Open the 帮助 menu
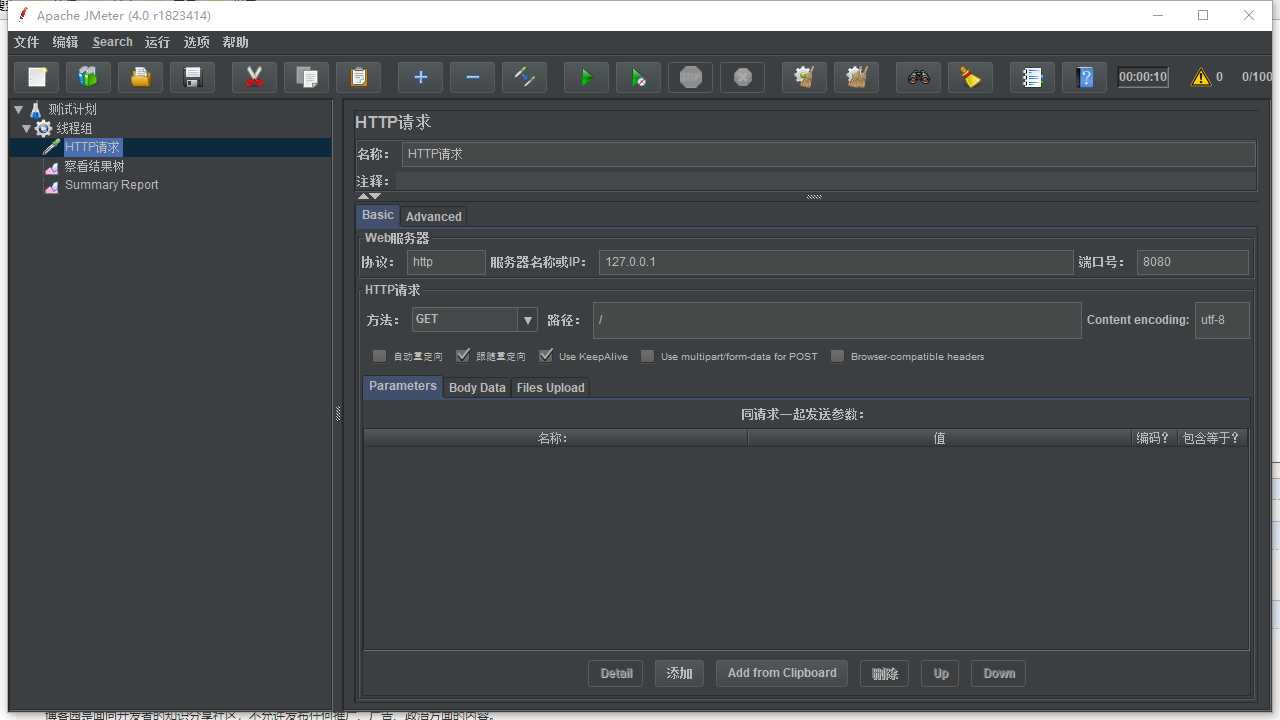This screenshot has height=720, width=1280. [236, 42]
